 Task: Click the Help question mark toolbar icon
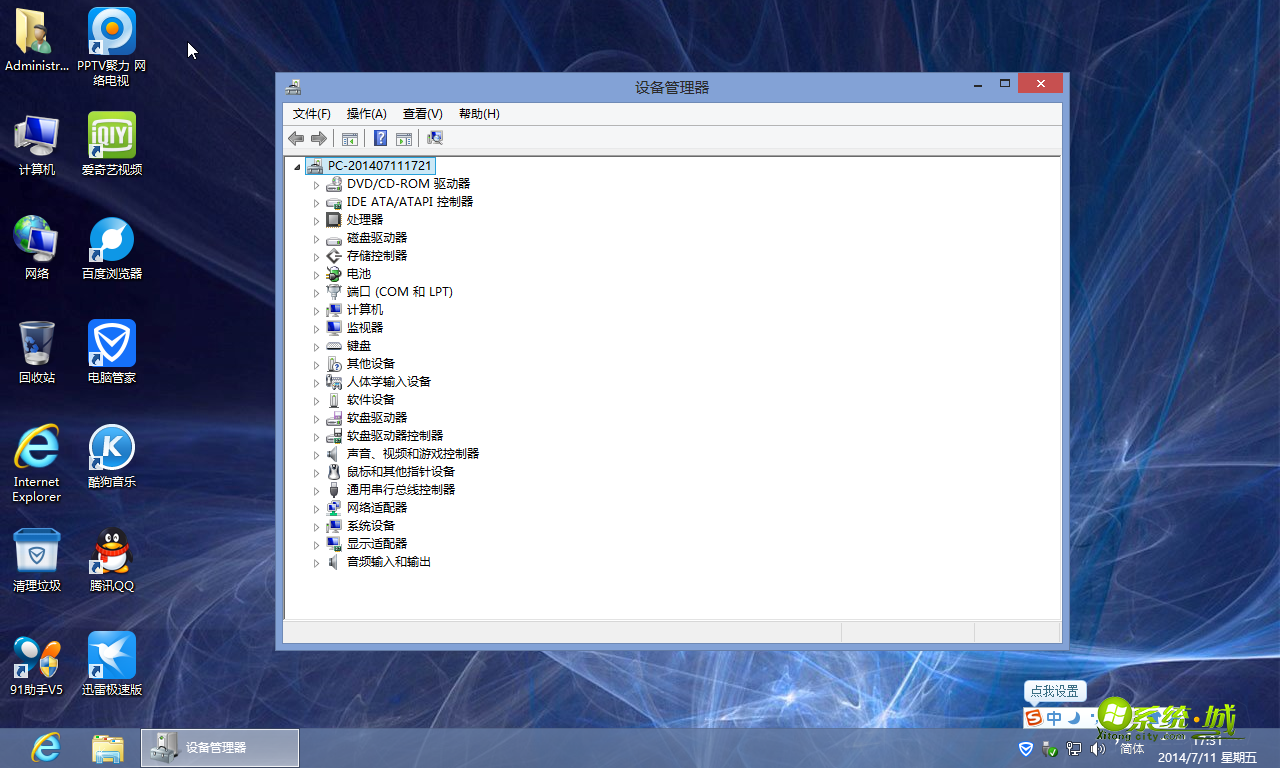coord(380,137)
